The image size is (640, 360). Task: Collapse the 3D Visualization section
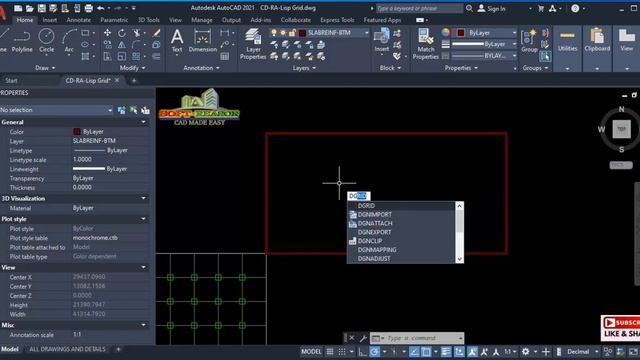click(143, 198)
